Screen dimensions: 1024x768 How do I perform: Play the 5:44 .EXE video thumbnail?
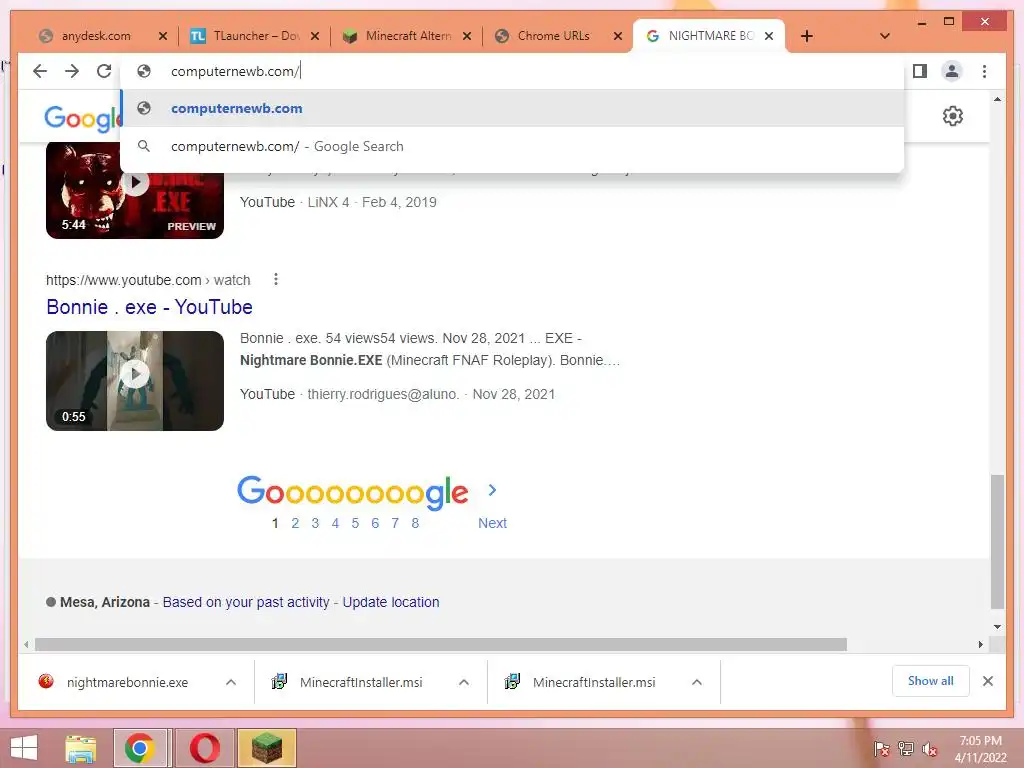[135, 190]
